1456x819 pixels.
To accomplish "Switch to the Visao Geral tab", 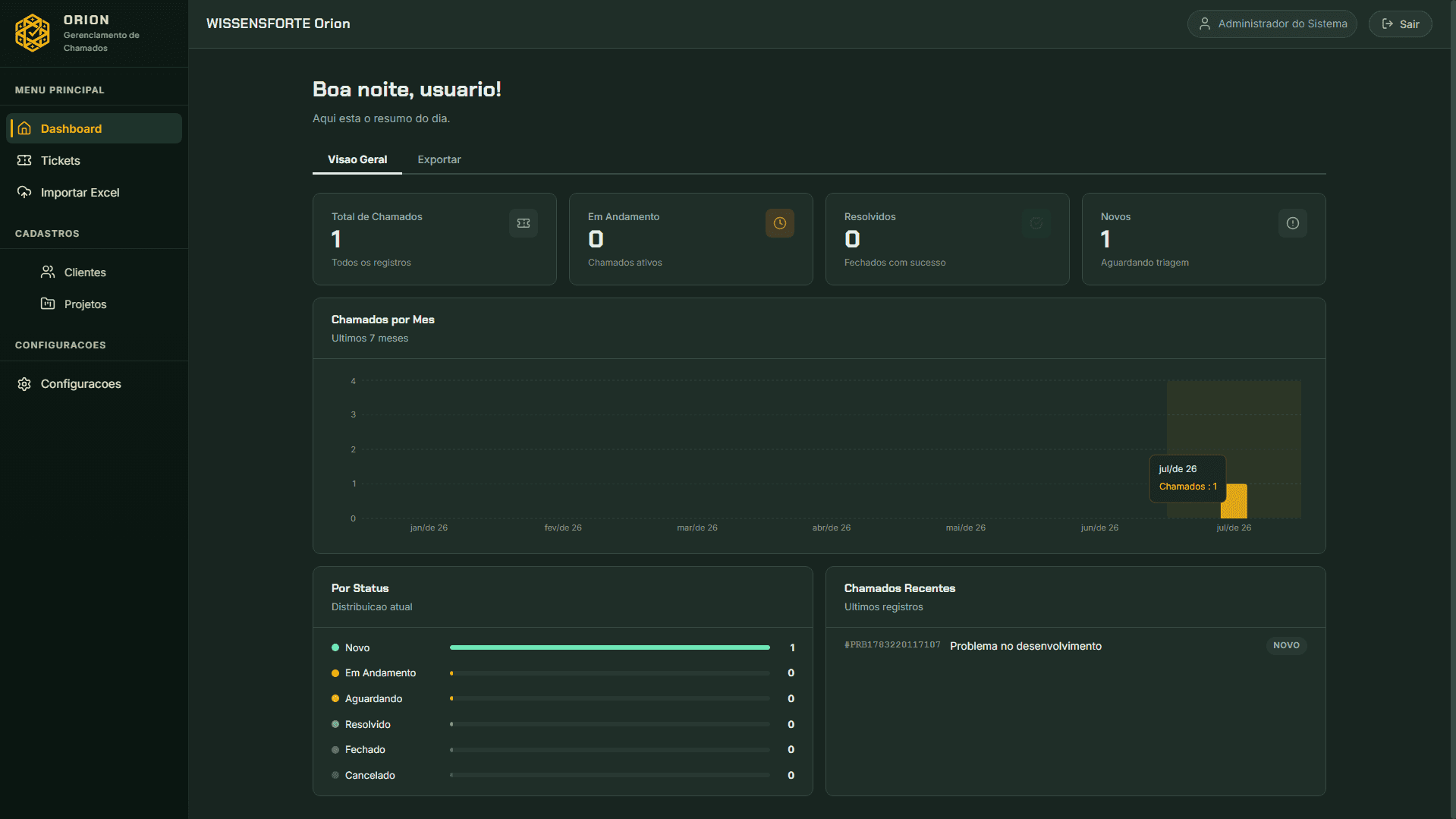I will coord(357,159).
